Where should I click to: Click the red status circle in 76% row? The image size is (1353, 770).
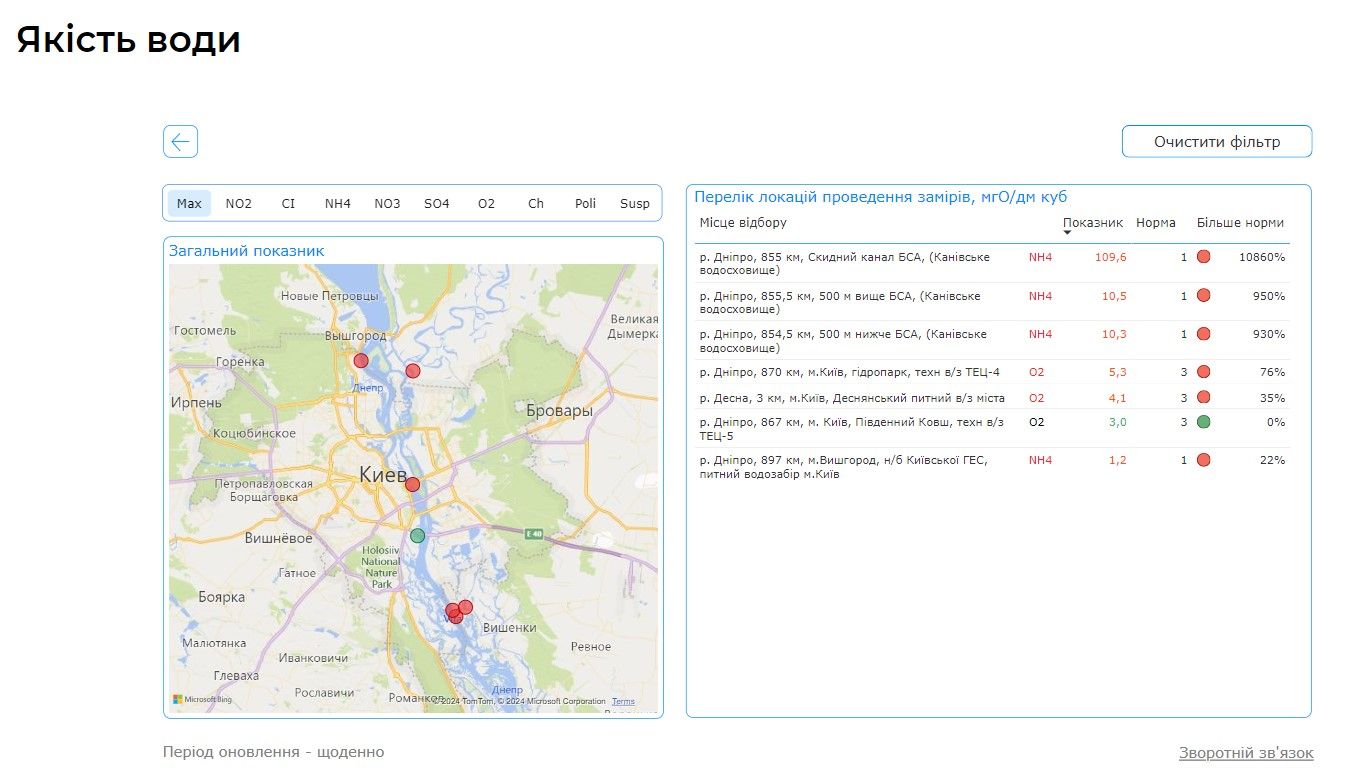[1203, 372]
